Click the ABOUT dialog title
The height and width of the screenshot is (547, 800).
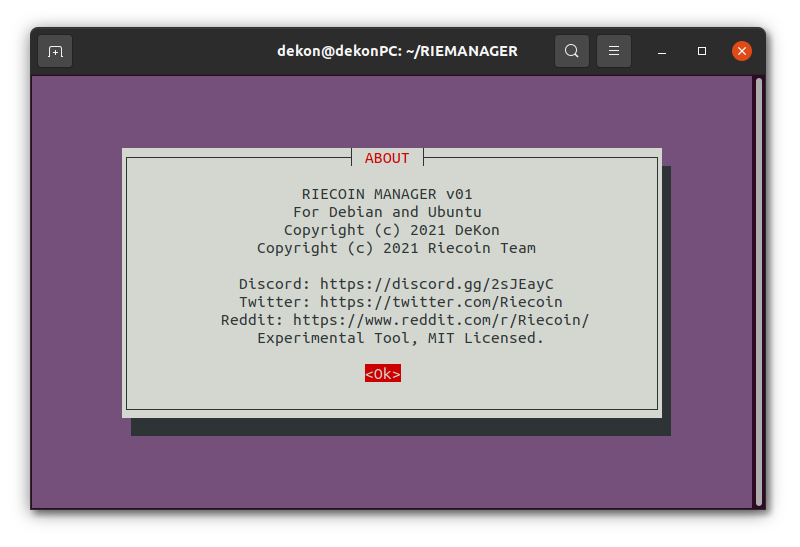(387, 158)
